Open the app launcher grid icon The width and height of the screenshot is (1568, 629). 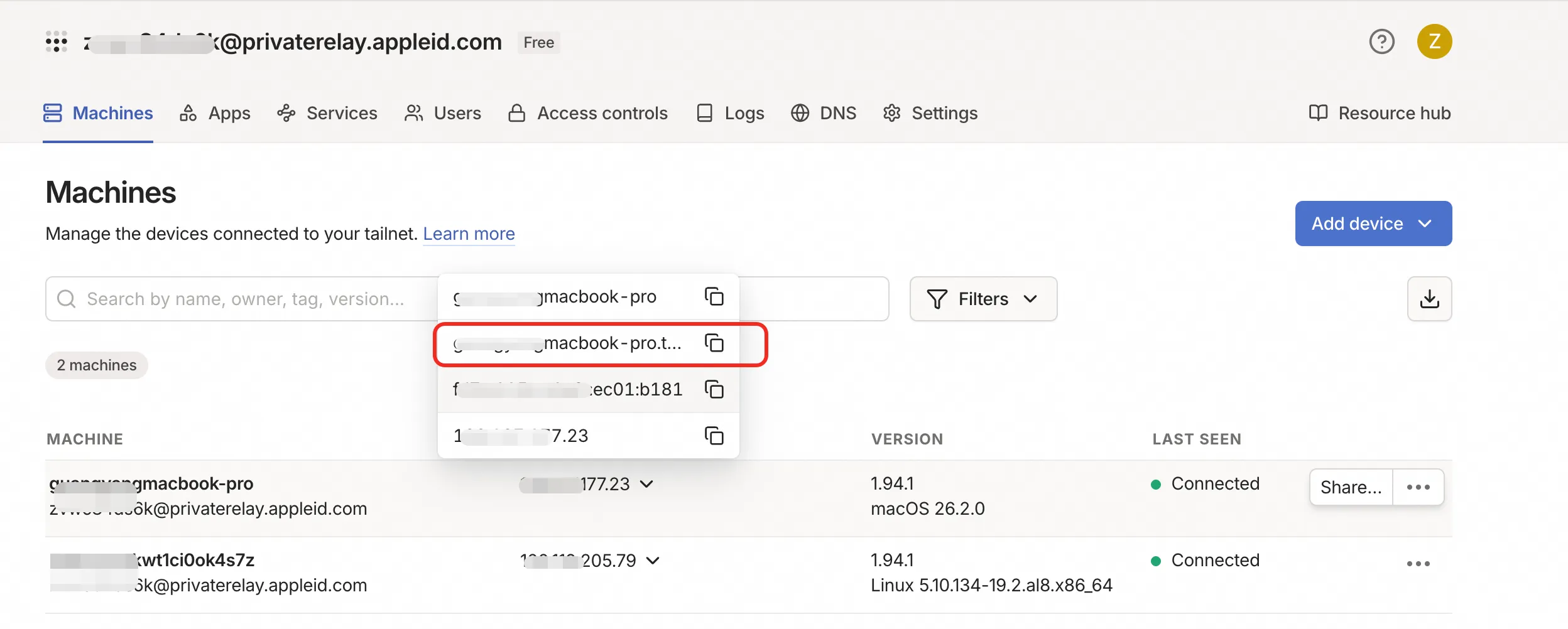(57, 41)
